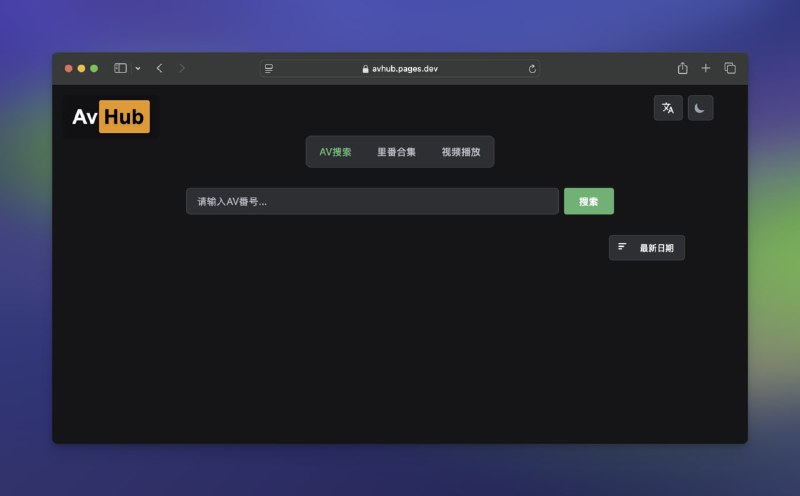Toggle the Safari sidebar
Image resolution: width=800 pixels, height=496 pixels.
pos(120,68)
